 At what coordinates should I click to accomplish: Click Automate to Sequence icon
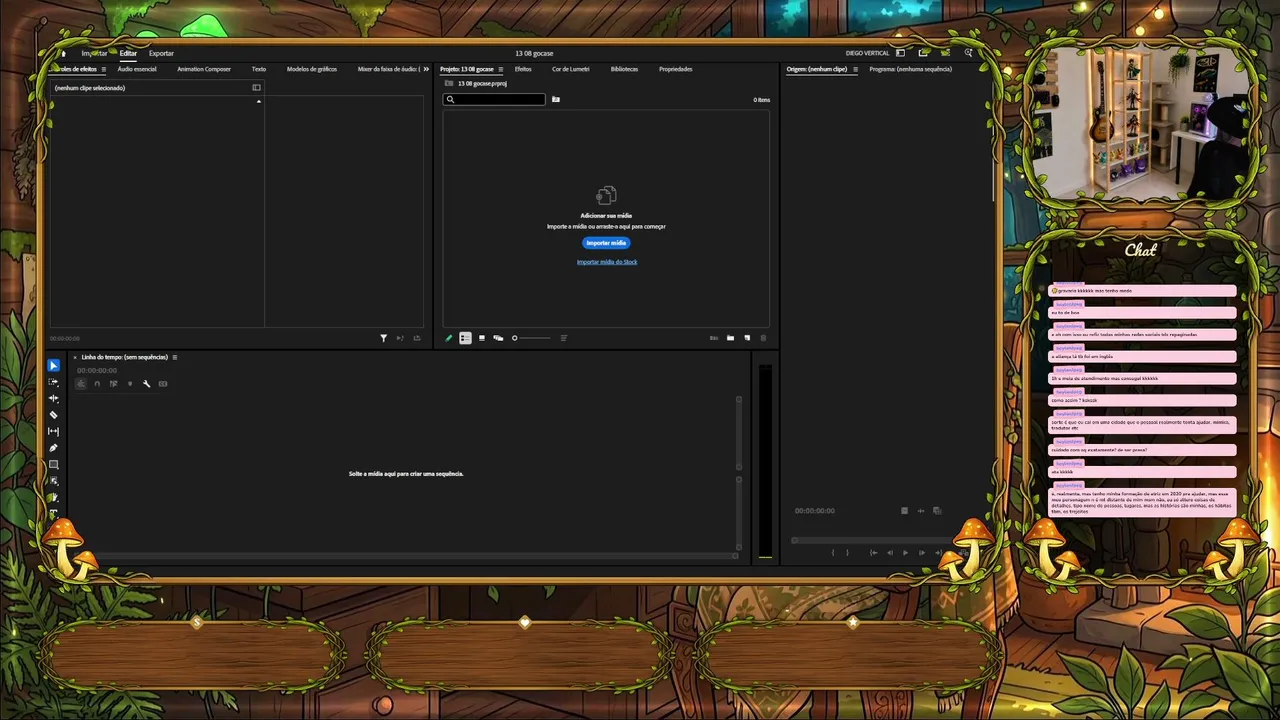click(713, 338)
